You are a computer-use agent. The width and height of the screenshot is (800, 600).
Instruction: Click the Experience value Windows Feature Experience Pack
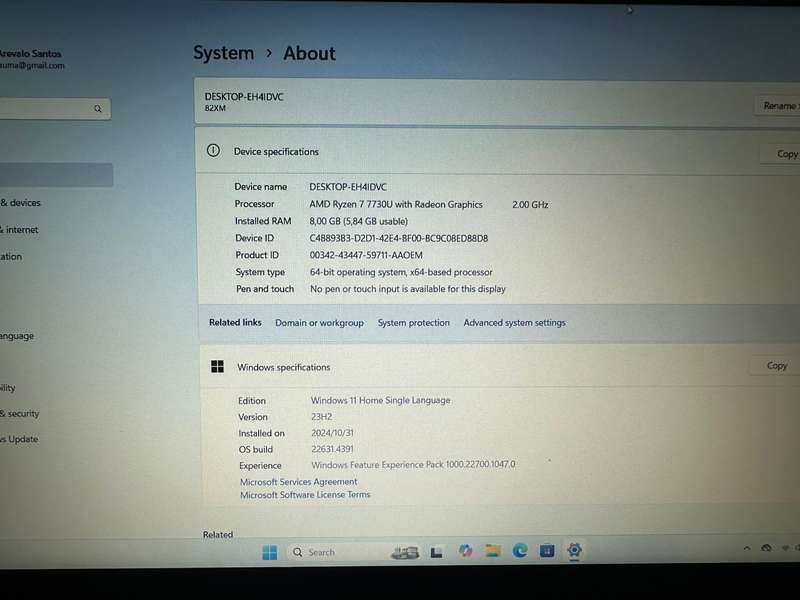(x=413, y=465)
